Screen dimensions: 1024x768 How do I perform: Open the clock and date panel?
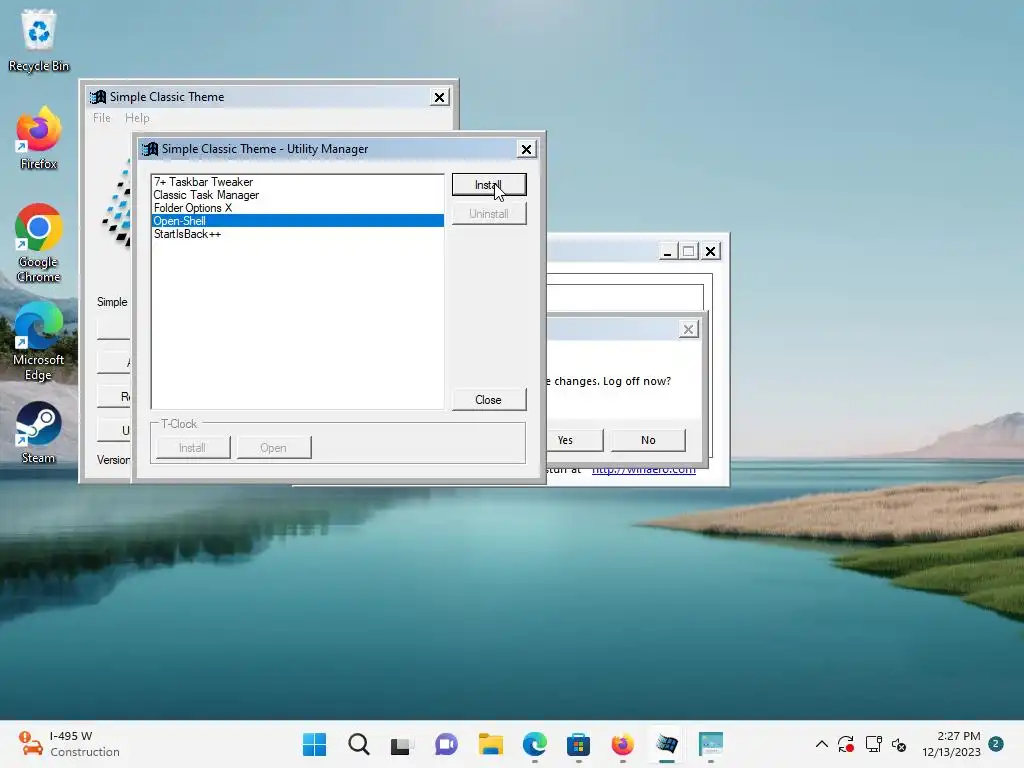(x=951, y=744)
